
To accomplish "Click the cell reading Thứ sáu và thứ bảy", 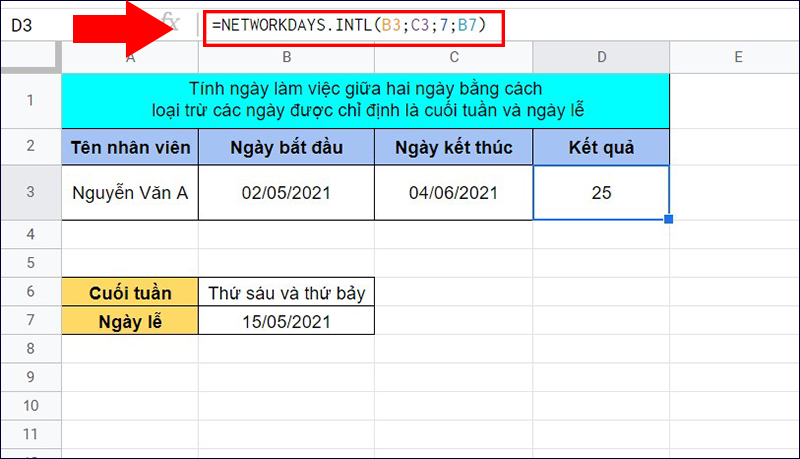I will [286, 293].
